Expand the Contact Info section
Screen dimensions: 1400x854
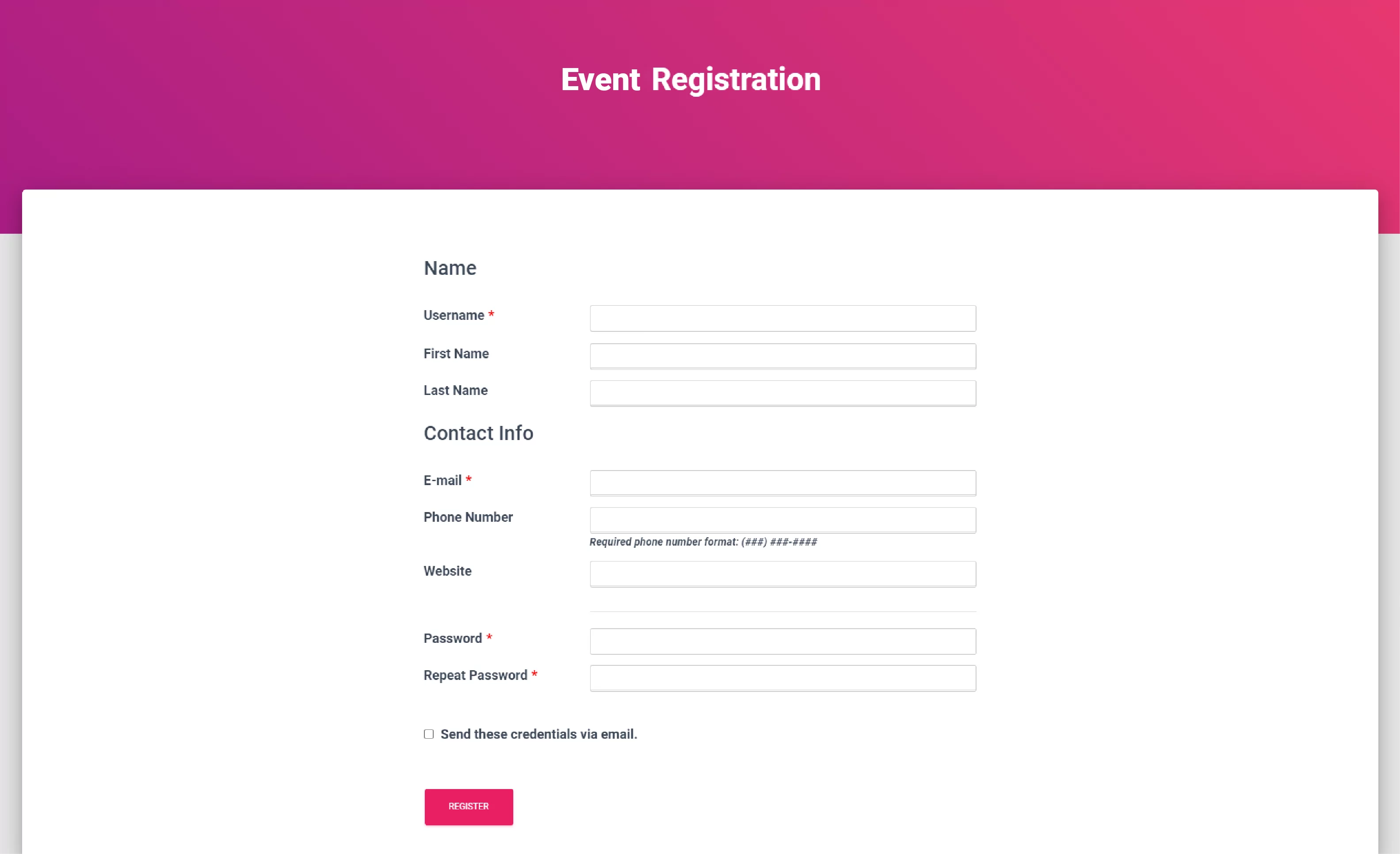pos(477,432)
